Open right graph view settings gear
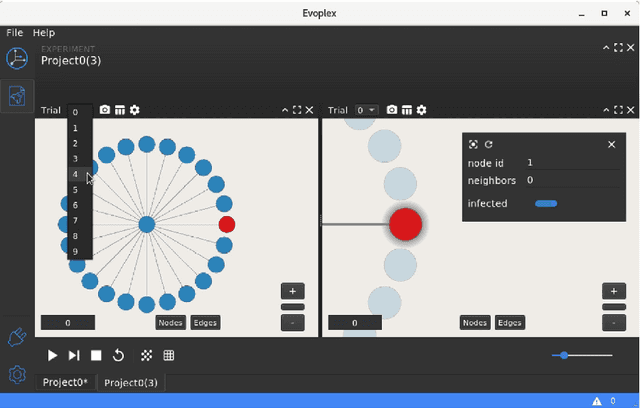This screenshot has width=640, height=408. (x=422, y=110)
